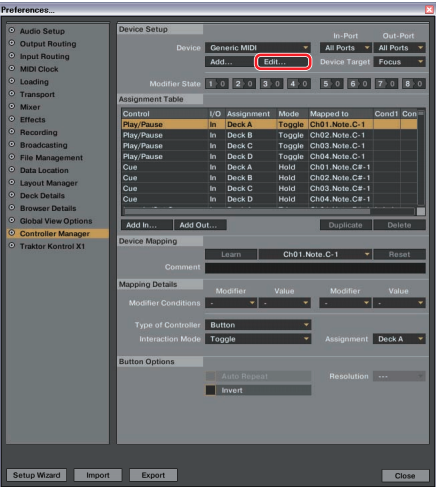Open Effects preferences page
436x487 pixels.
click(32, 120)
